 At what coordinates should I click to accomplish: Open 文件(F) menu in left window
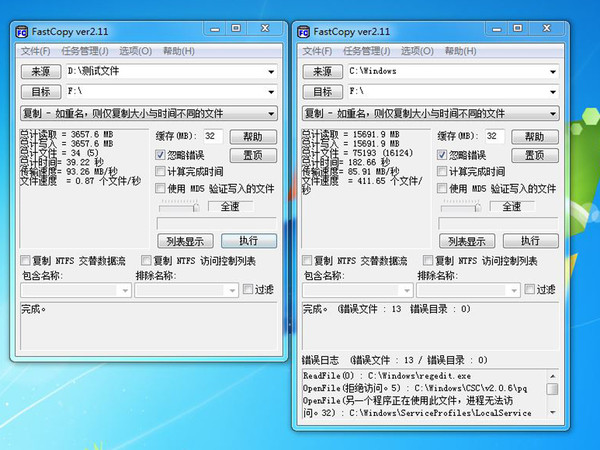click(x=35, y=51)
